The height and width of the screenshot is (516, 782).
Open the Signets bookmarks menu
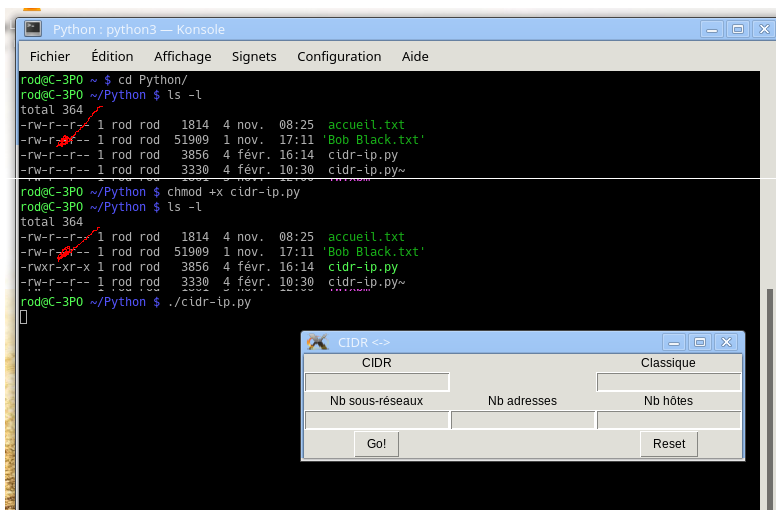(x=254, y=56)
